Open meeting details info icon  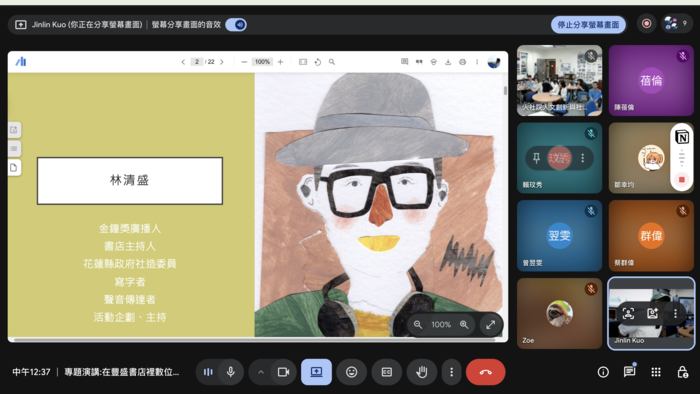pyautogui.click(x=603, y=372)
